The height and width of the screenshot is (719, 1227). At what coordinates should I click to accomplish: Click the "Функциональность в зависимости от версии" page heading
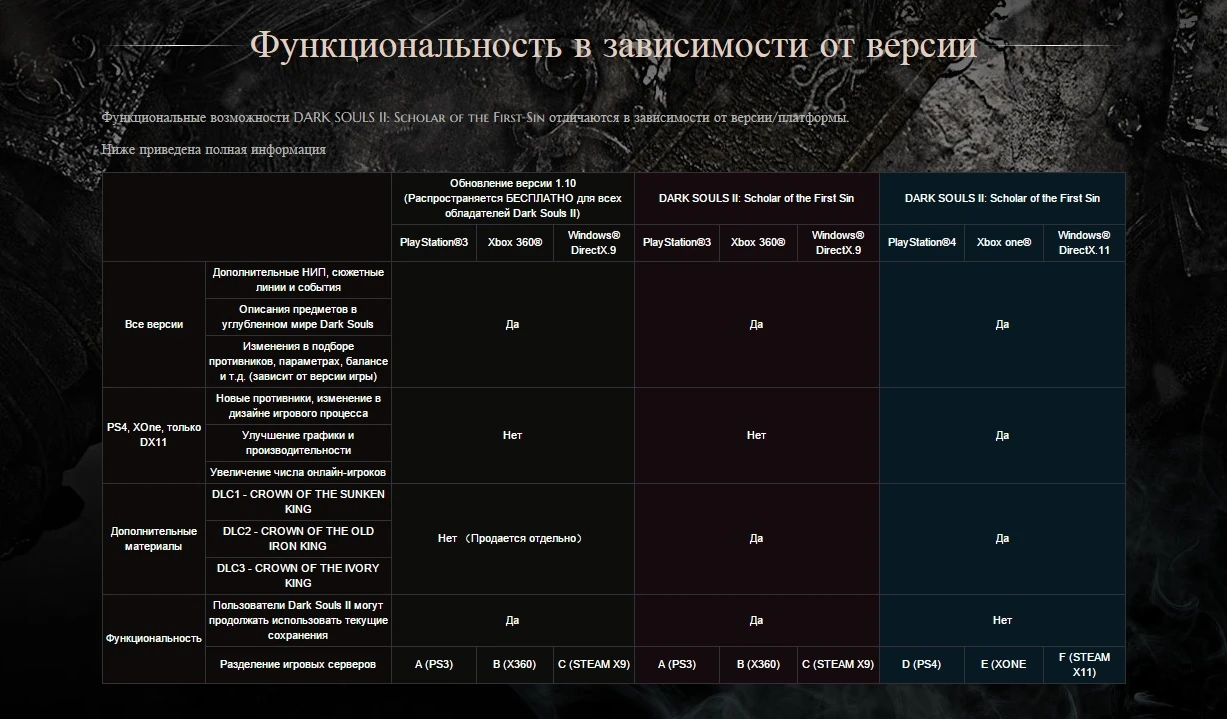coord(613,46)
